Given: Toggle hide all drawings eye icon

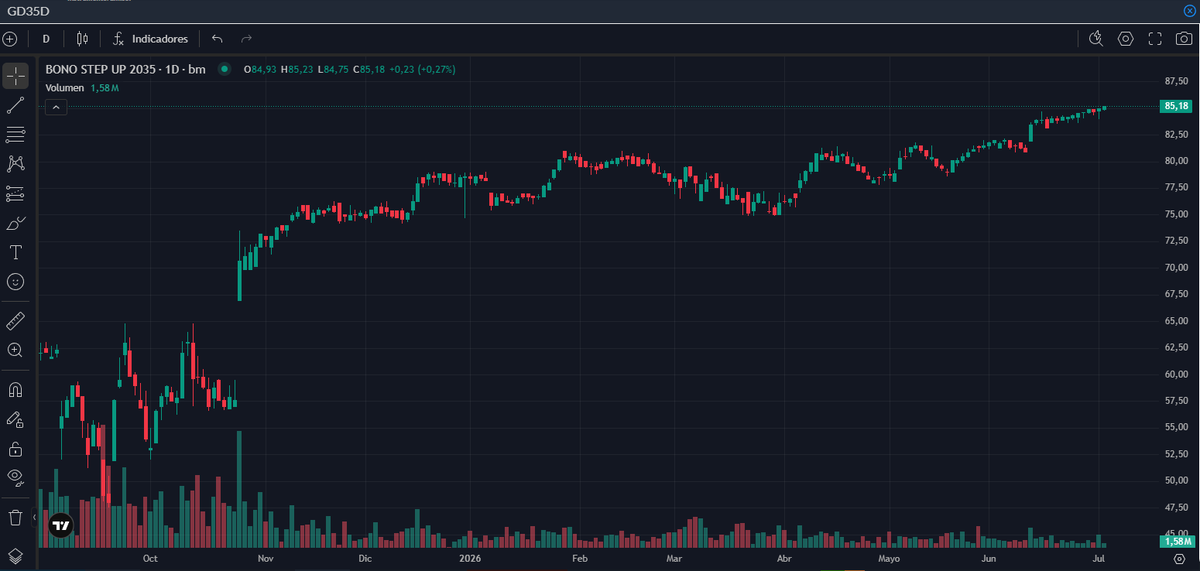Looking at the screenshot, I should point(15,477).
